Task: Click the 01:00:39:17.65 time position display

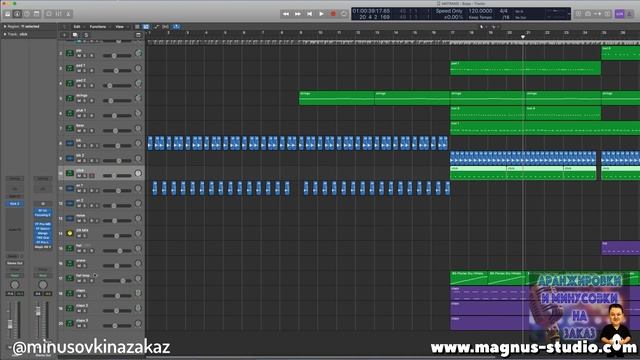Action: pyautogui.click(x=371, y=11)
